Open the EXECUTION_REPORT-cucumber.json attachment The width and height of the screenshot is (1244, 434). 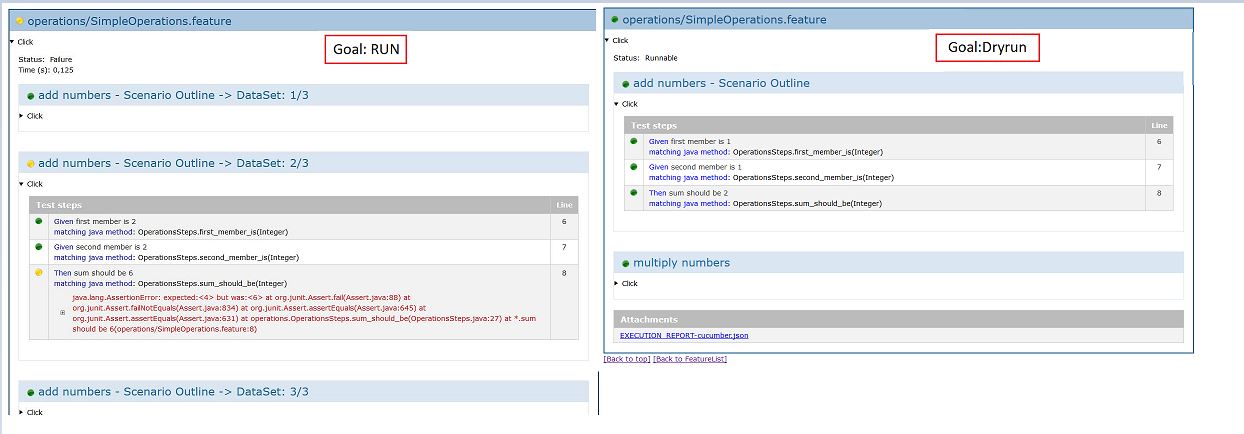(684, 335)
